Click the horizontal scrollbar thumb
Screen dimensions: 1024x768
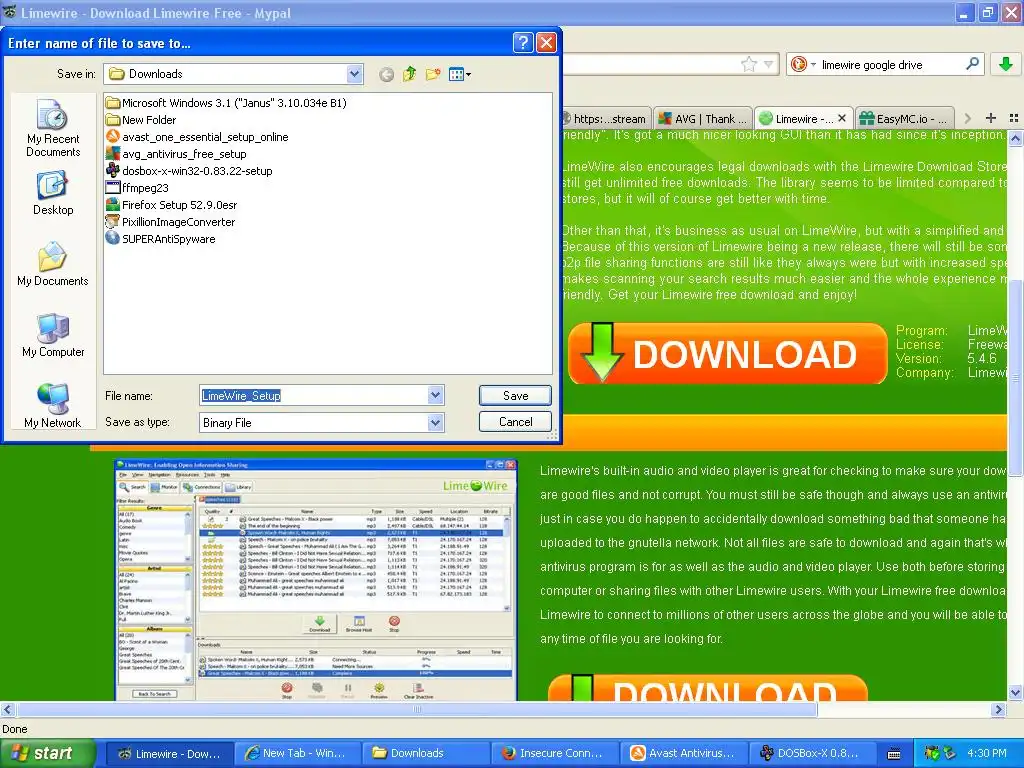pyautogui.click(x=416, y=709)
